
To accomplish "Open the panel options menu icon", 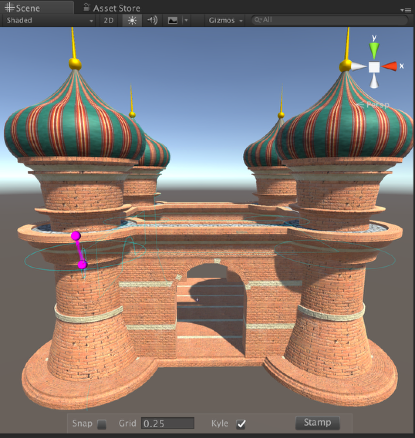I will (x=406, y=10).
